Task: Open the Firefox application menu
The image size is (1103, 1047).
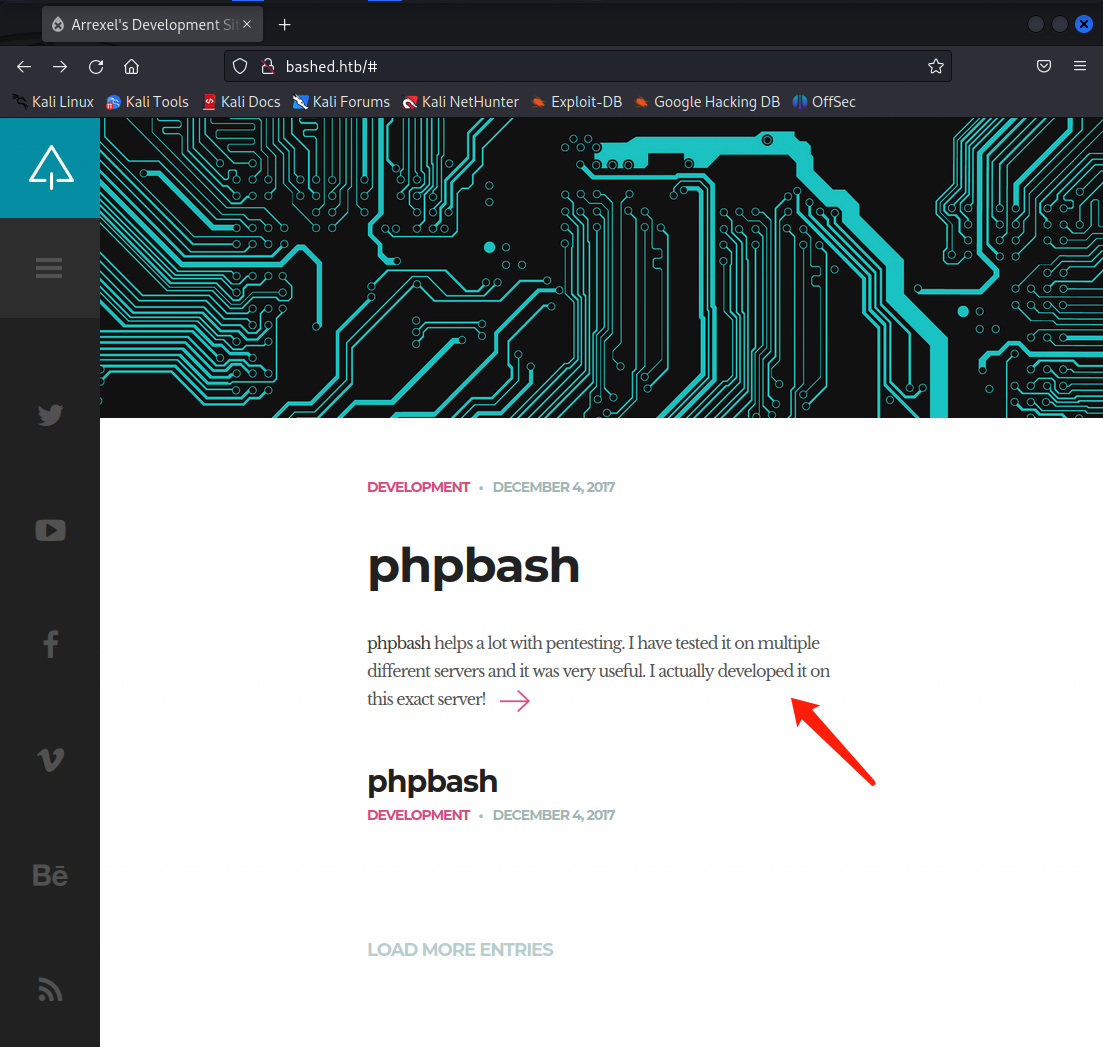Action: coord(1079,66)
